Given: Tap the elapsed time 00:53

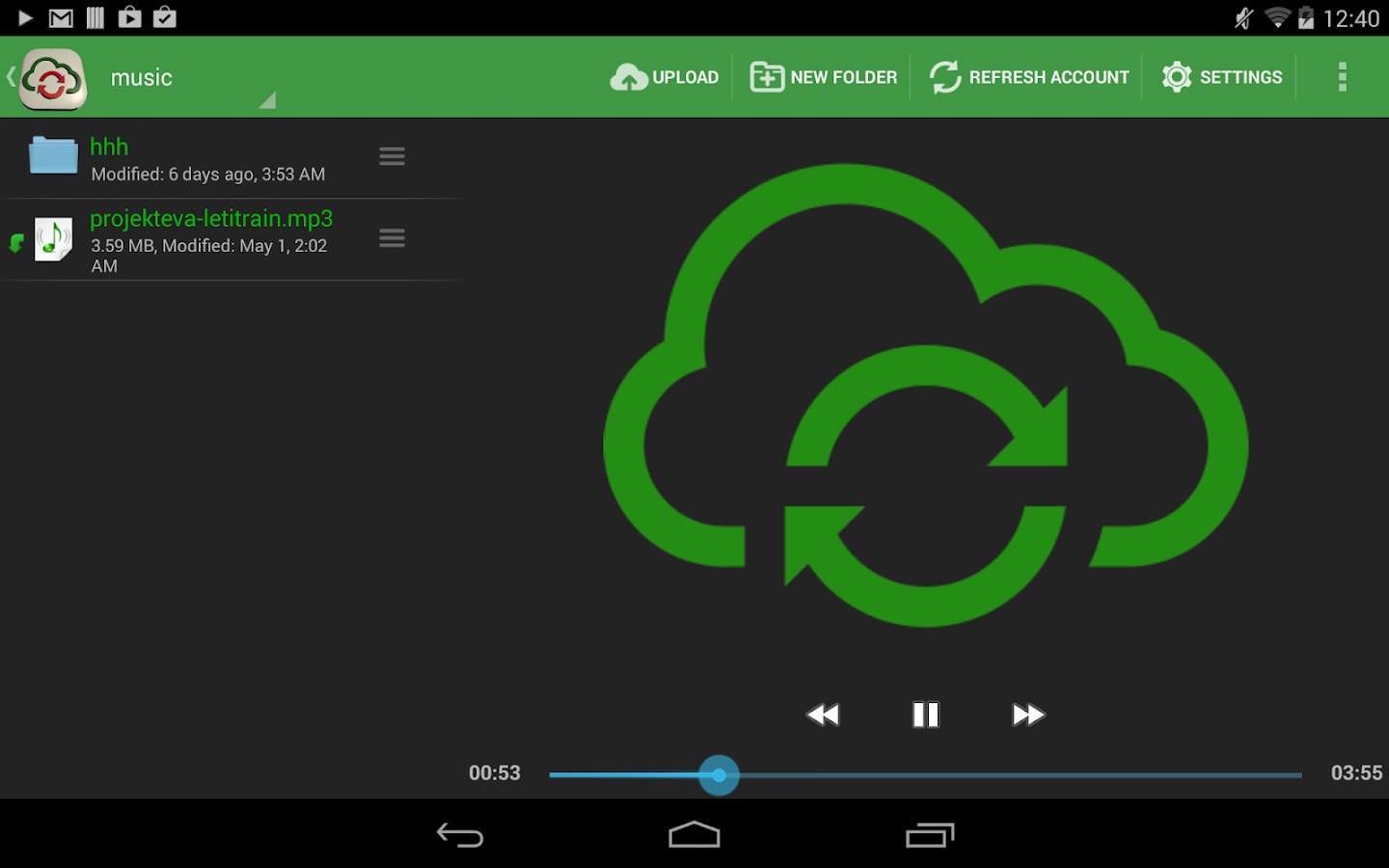Looking at the screenshot, I should [495, 773].
